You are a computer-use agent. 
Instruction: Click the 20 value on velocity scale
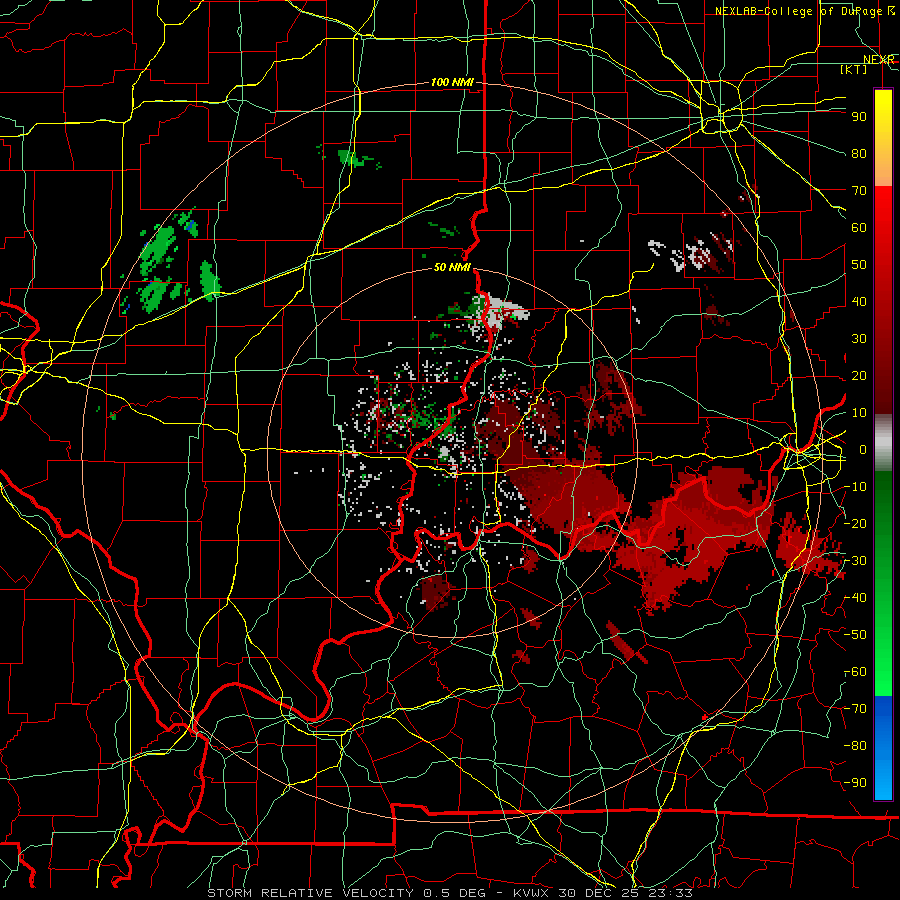[x=859, y=375]
